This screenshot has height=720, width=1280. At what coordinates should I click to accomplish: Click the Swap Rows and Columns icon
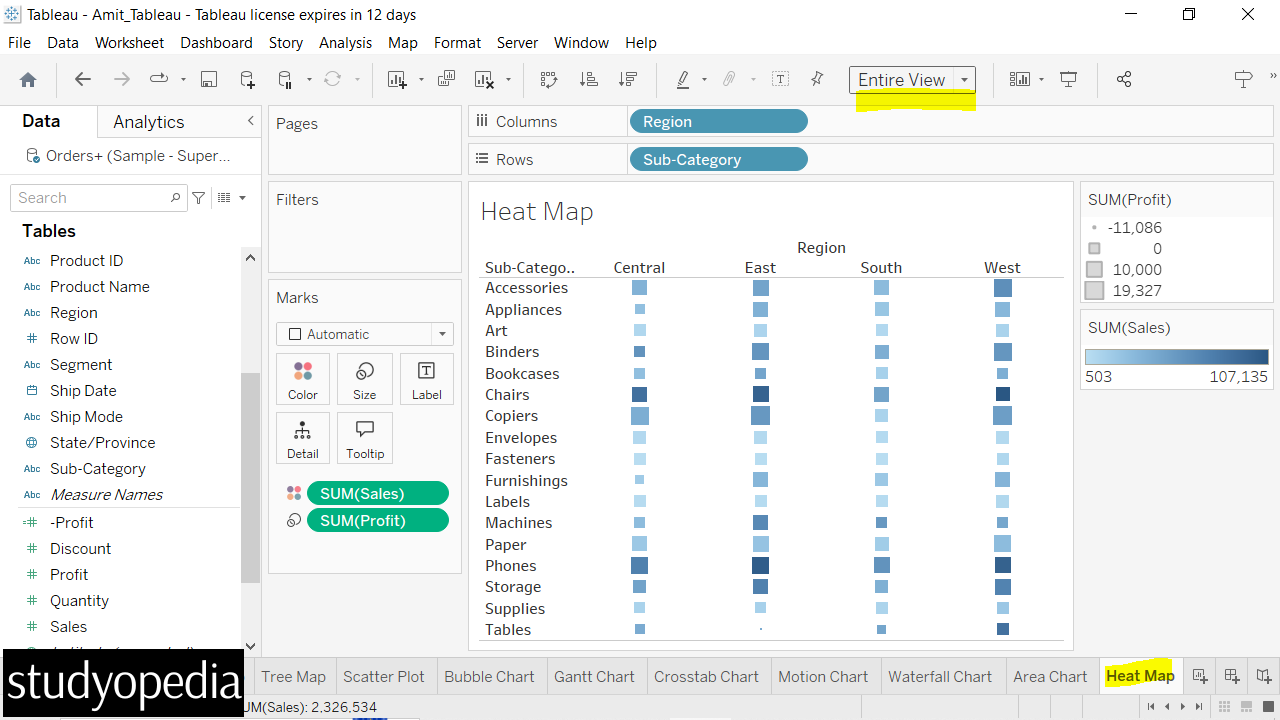(549, 80)
